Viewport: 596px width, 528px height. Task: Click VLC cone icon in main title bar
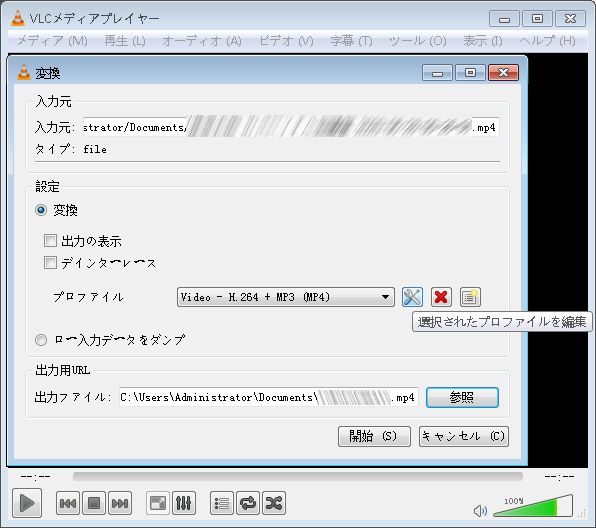17,18
